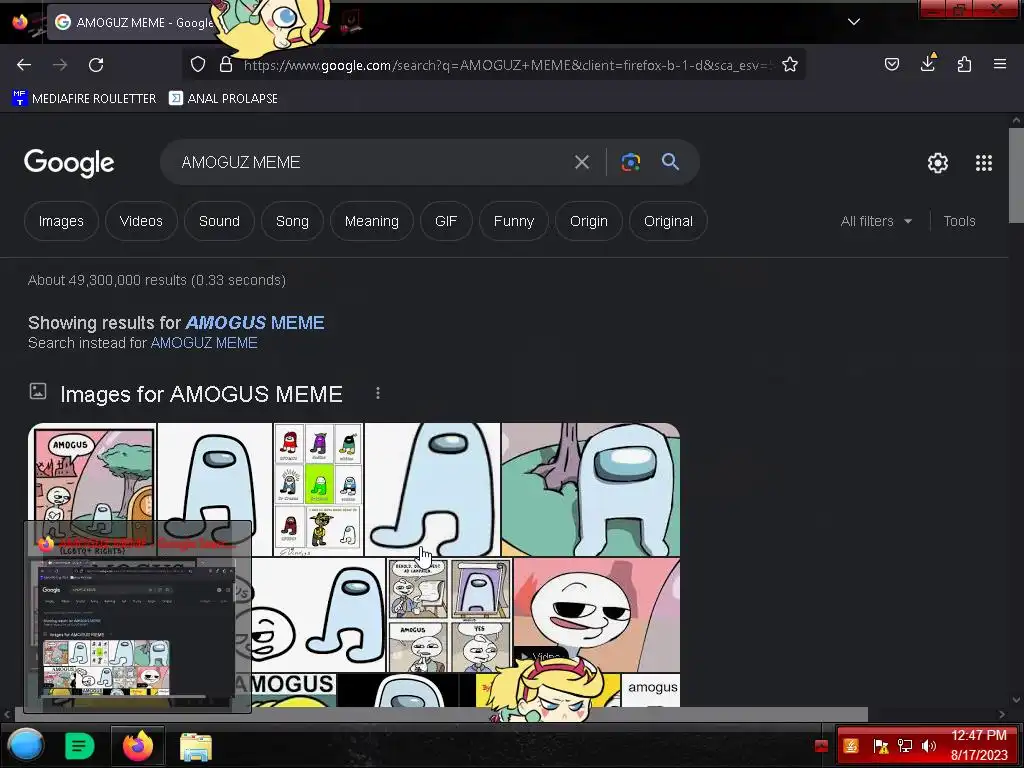Filter results by Images
The image size is (1024, 768).
click(61, 221)
